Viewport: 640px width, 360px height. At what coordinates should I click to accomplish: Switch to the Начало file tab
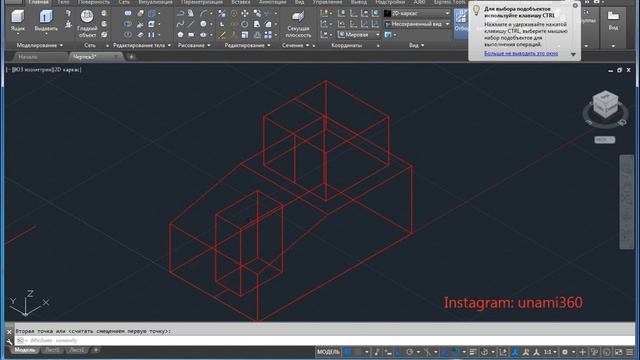pyautogui.click(x=28, y=57)
